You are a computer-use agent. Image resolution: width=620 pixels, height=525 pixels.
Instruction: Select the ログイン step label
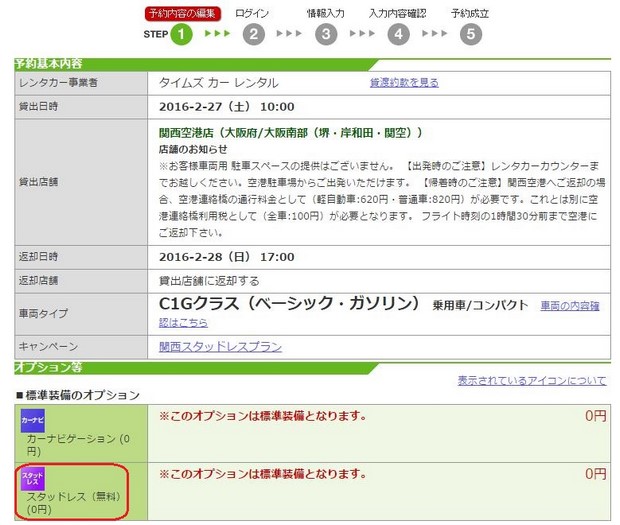tap(252, 13)
